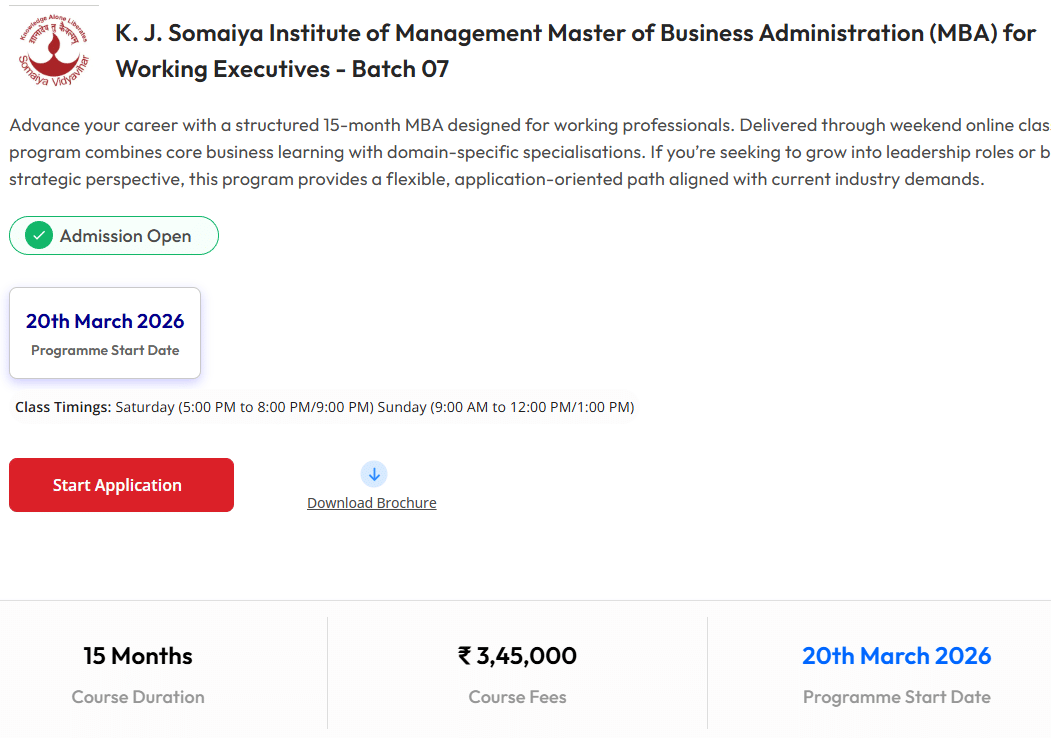The height and width of the screenshot is (738, 1051).
Task: Select the Admission Open status text
Action: pyautogui.click(x=125, y=236)
